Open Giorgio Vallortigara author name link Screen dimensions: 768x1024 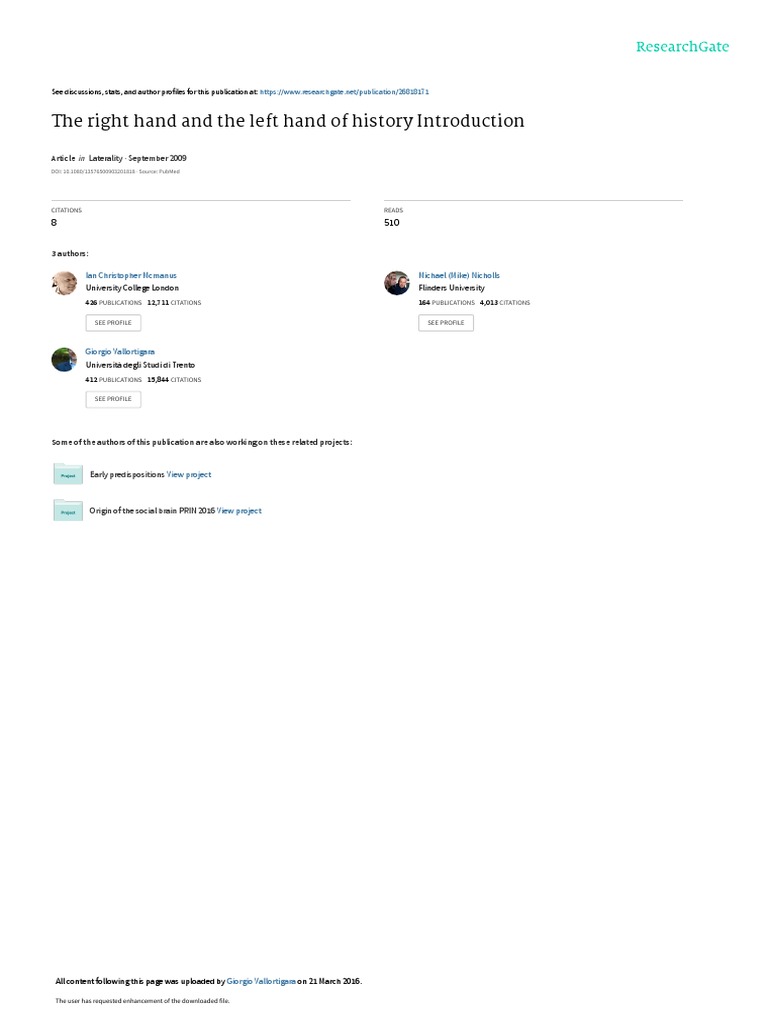[120, 351]
